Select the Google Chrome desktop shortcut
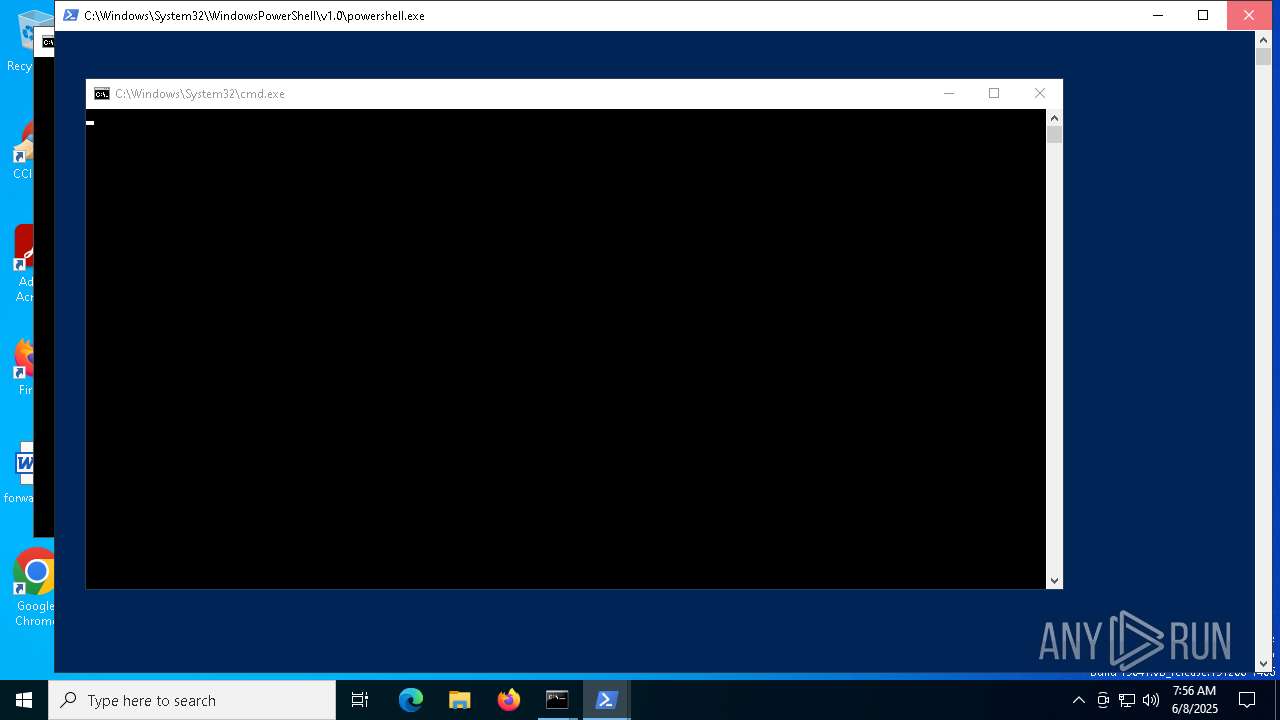 (x=34, y=588)
